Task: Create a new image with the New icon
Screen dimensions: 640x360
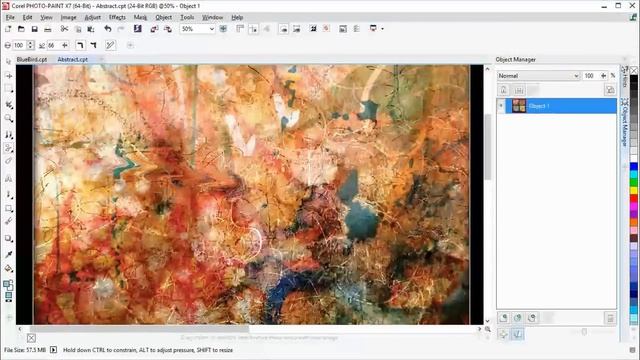Action: 8,29
